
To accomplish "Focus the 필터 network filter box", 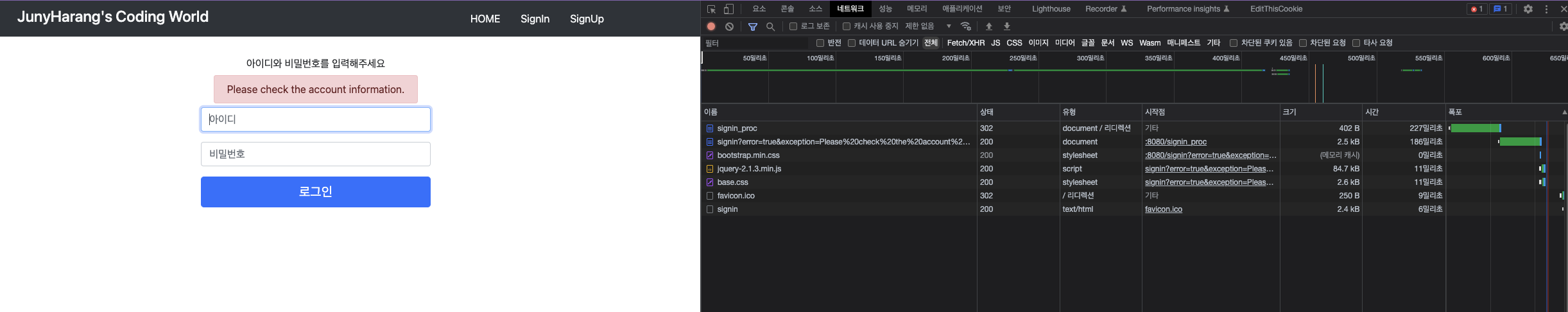I will (x=756, y=43).
